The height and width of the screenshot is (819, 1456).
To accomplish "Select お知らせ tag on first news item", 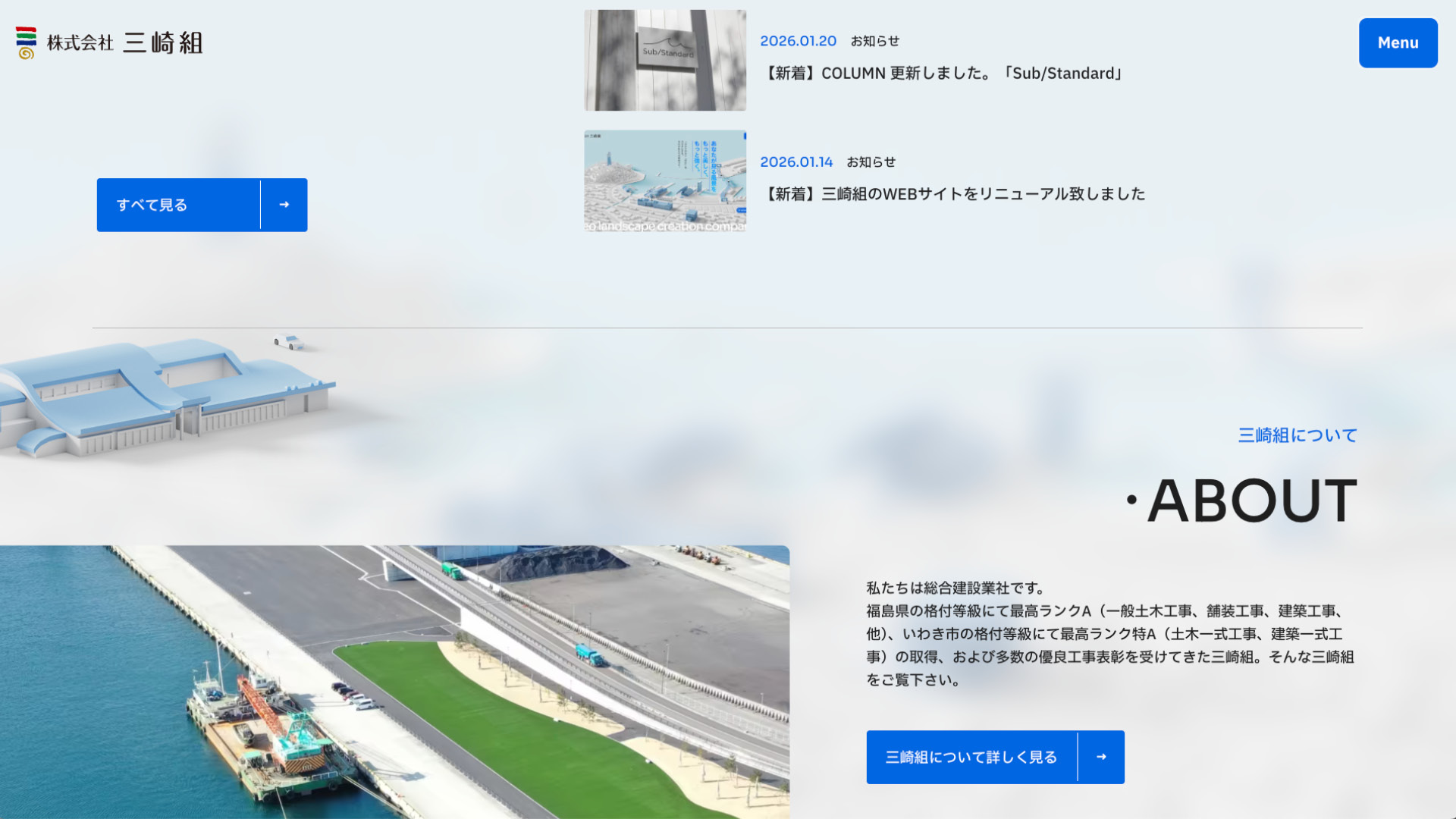I will (x=874, y=41).
